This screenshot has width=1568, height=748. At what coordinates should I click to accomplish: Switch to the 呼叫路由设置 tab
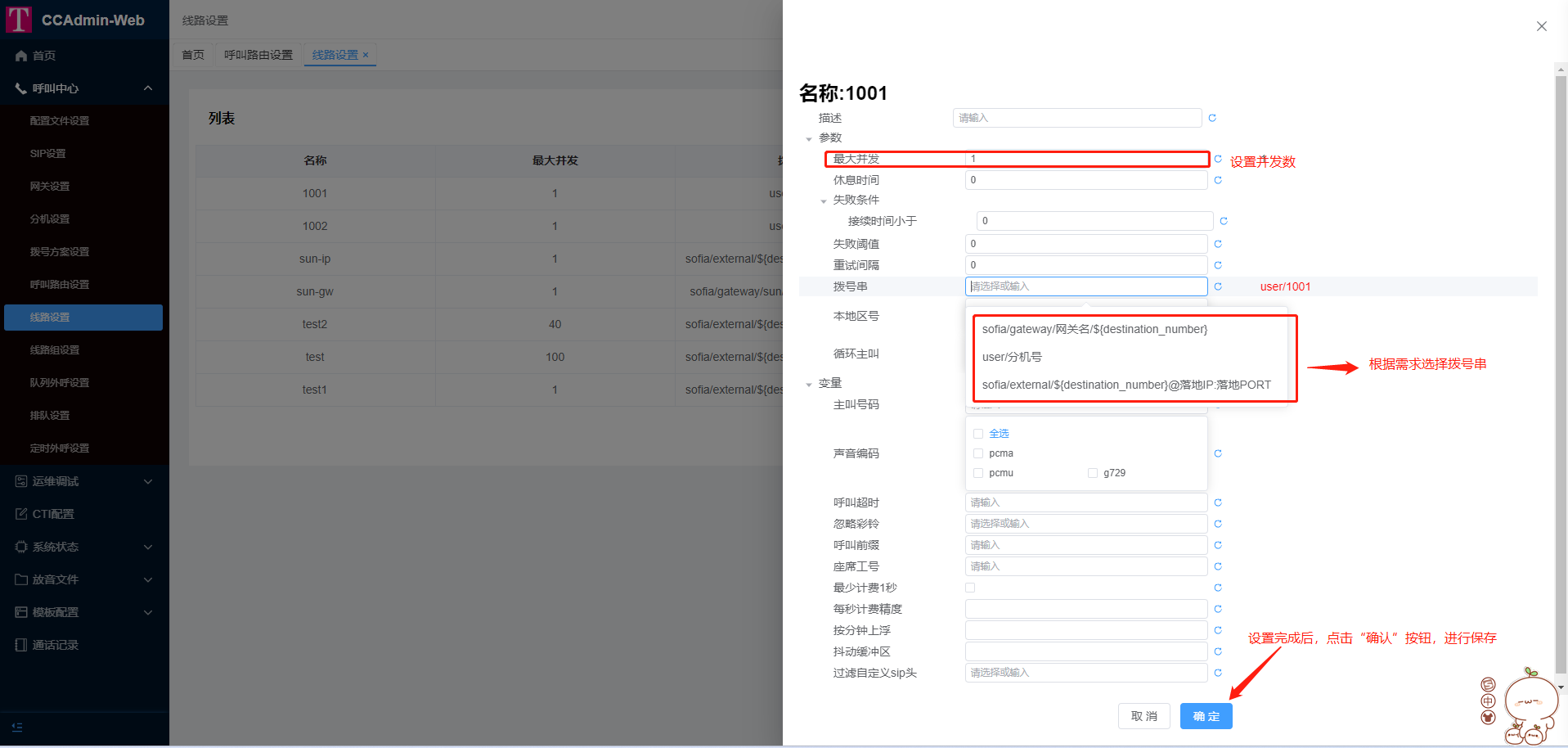tap(258, 55)
